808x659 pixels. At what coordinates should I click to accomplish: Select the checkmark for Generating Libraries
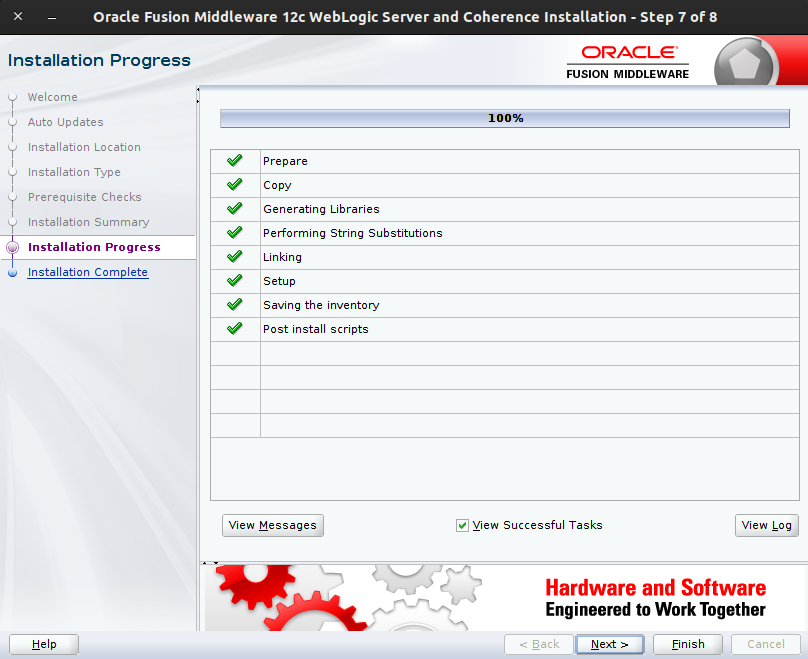[x=234, y=208]
